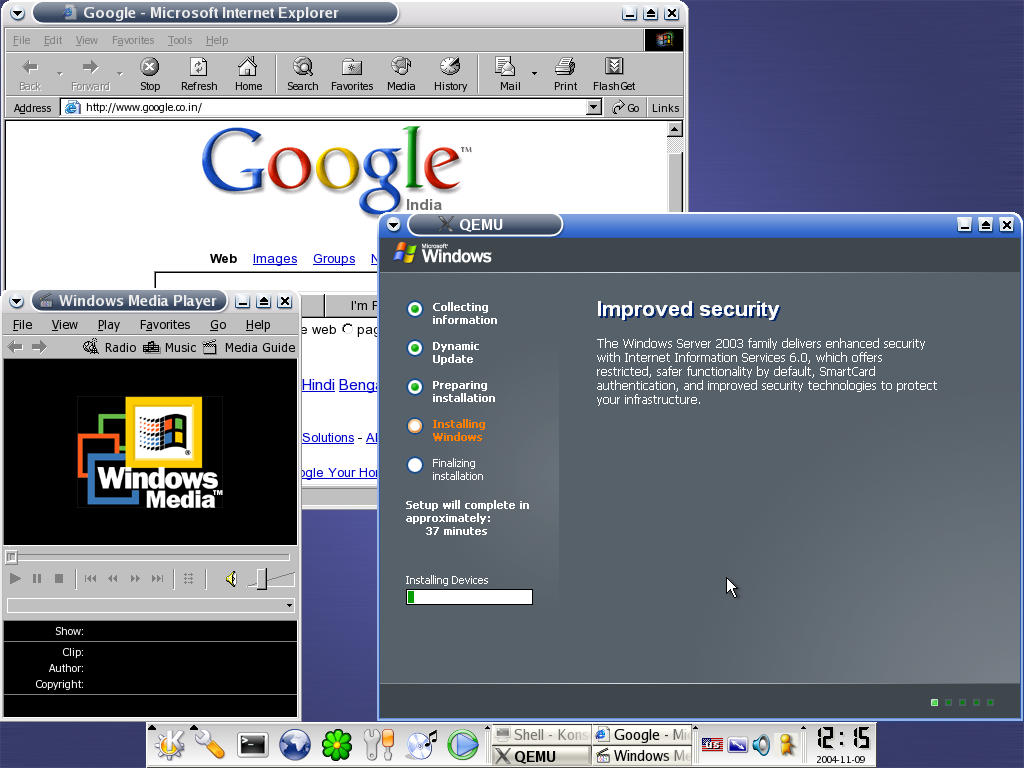Screen dimensions: 1024x768
Task: Click the Internet Explorer address field
Action: coord(330,107)
